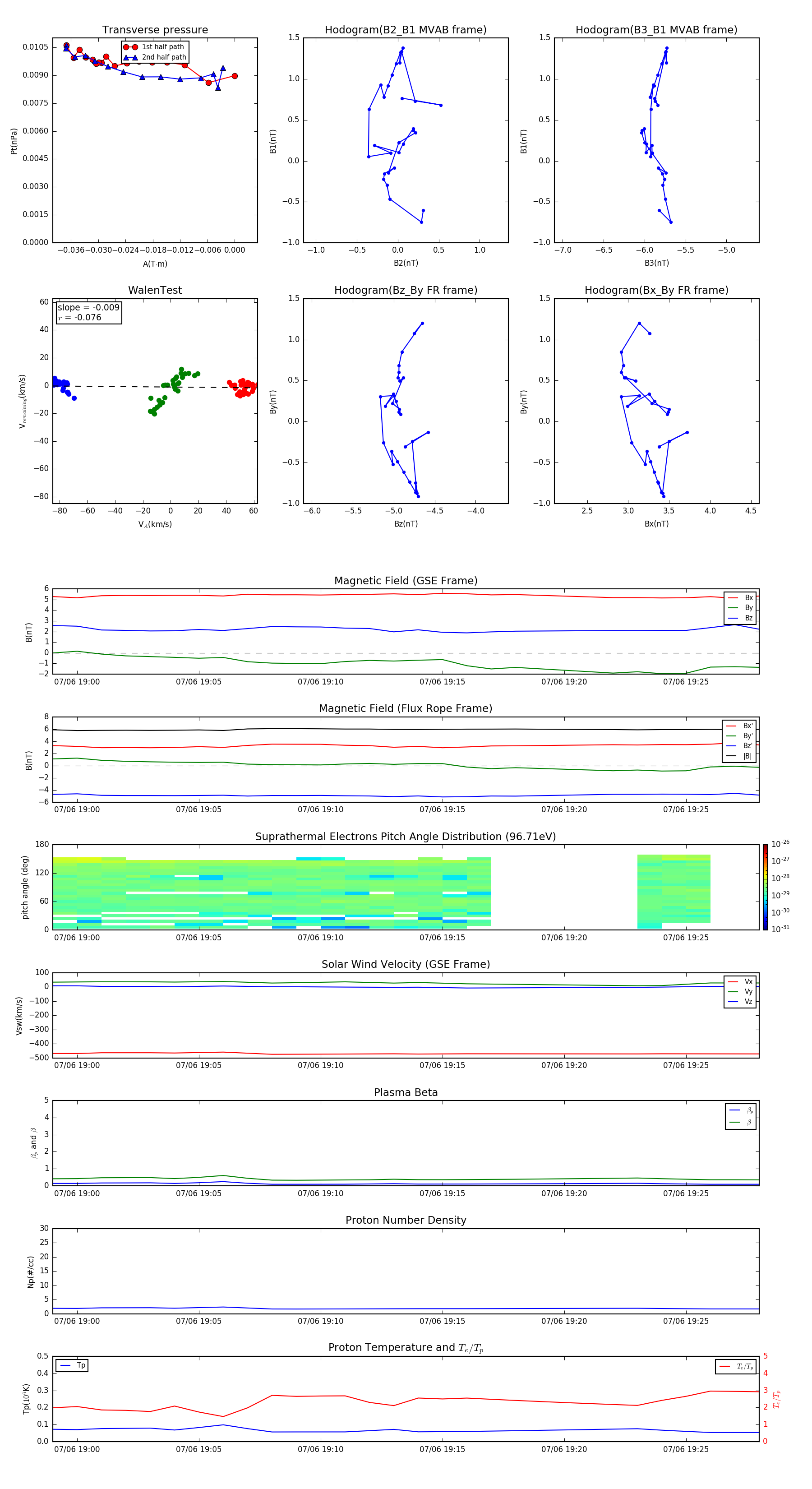Viewport: 812px width, 1489px height.
Task: Click the '07/06 19:00' tick in Plasma Beta panel
Action: click(x=77, y=1193)
